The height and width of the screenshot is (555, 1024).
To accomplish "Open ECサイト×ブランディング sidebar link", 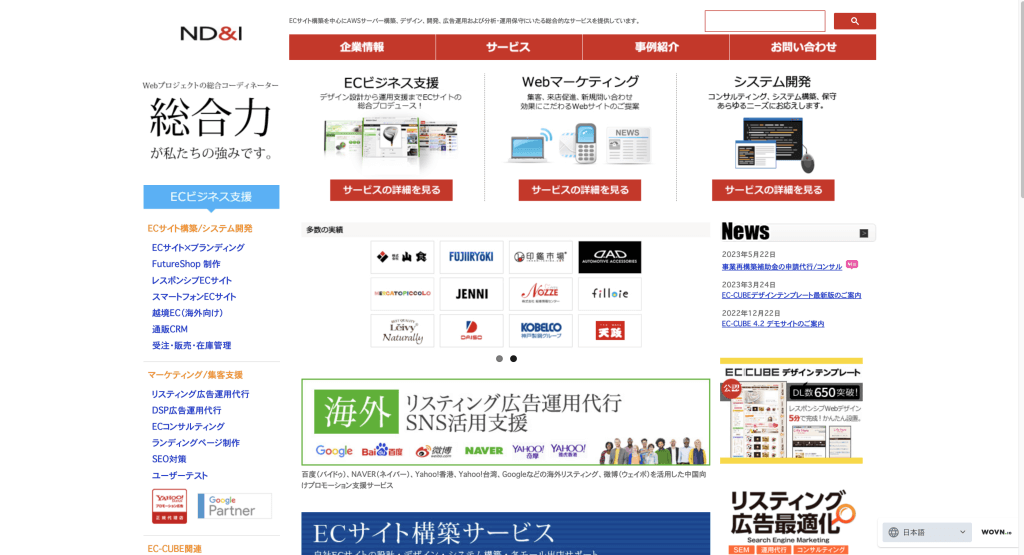I will [198, 247].
